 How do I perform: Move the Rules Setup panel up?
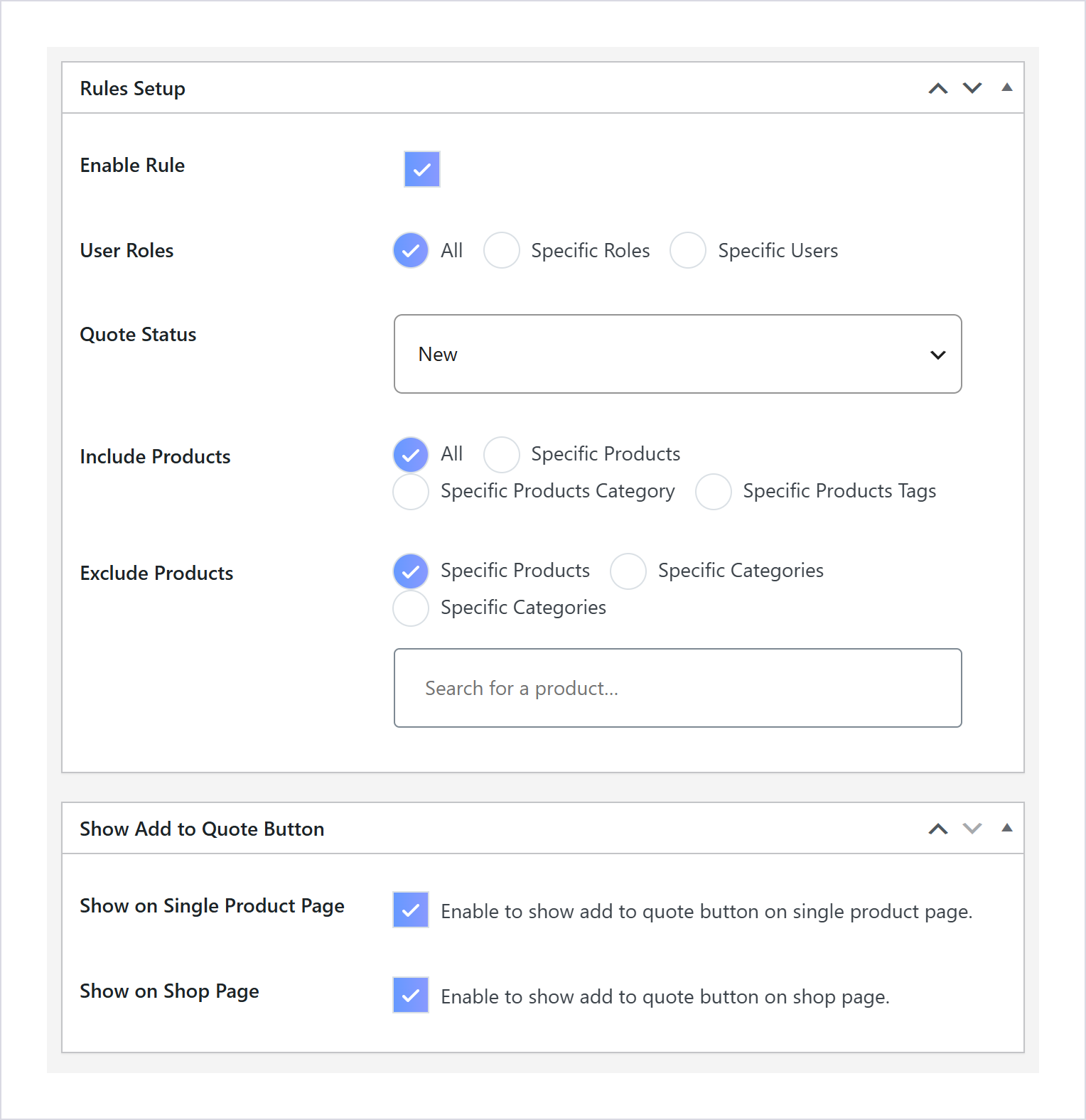click(x=938, y=88)
